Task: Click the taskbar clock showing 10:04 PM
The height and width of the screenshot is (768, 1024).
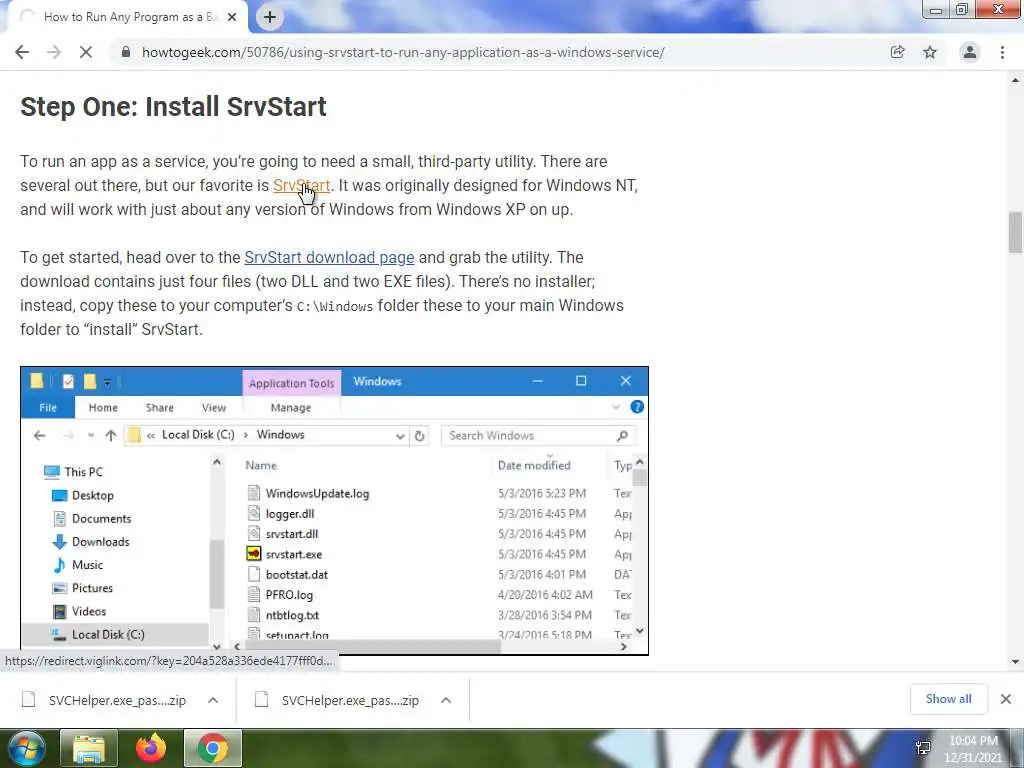Action: pos(973,749)
